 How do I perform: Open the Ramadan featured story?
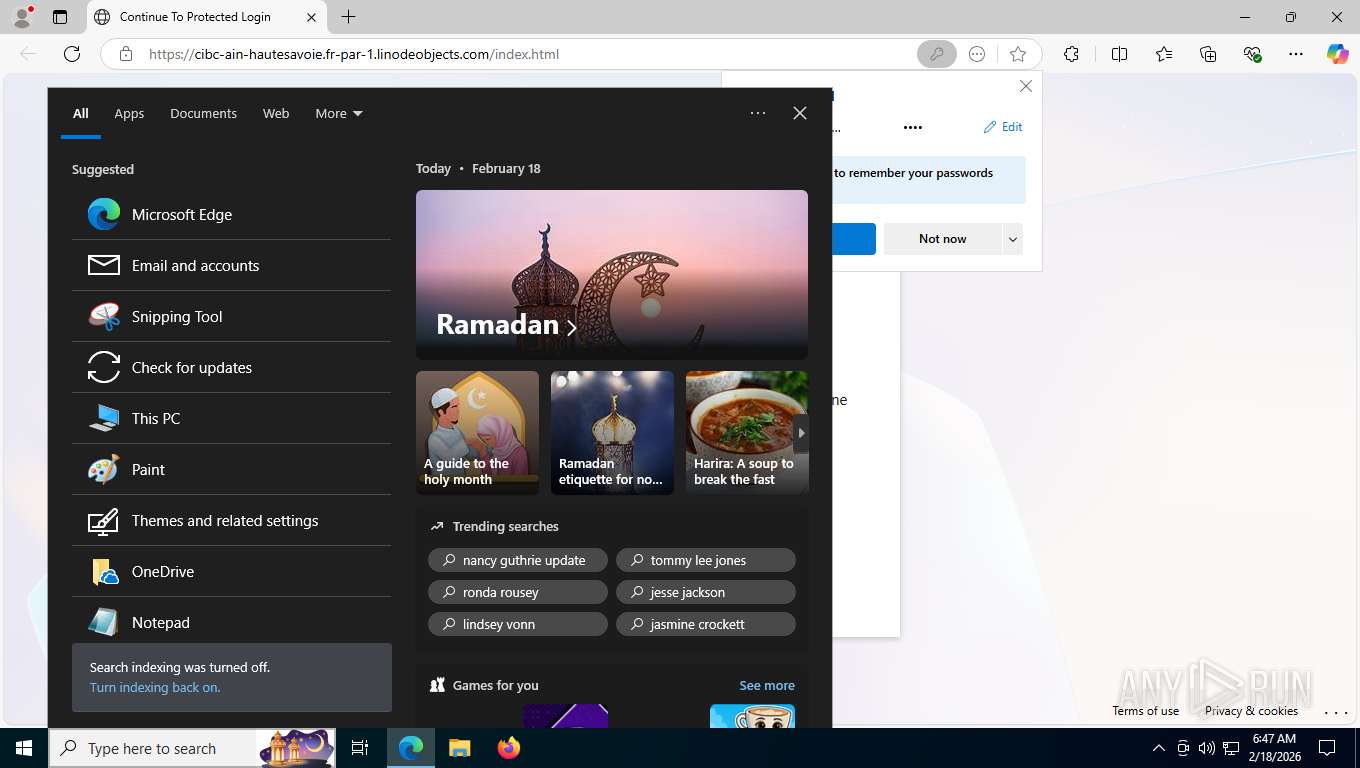612,275
